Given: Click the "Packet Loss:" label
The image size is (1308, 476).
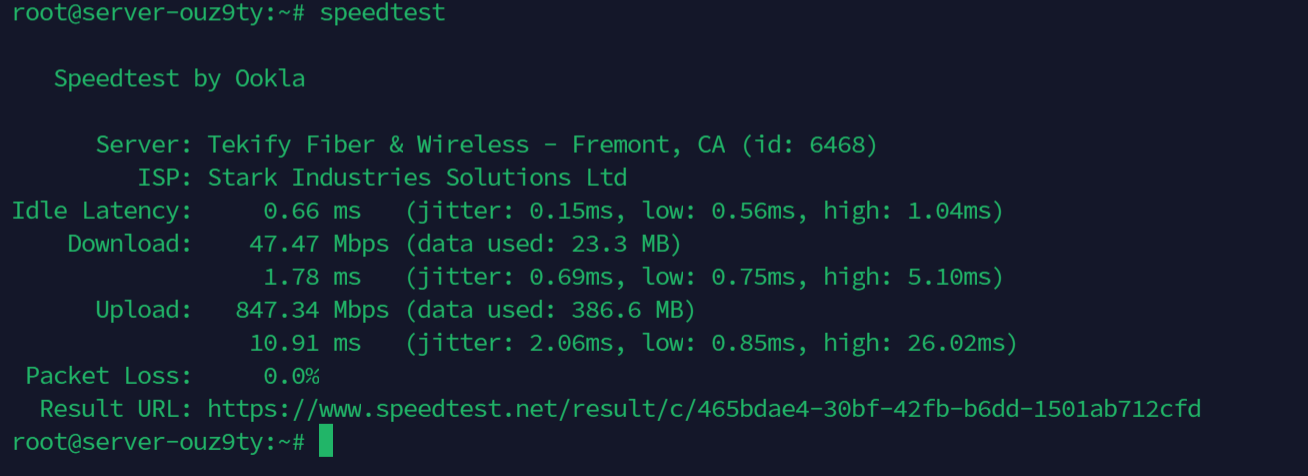Looking at the screenshot, I should coord(109,376).
